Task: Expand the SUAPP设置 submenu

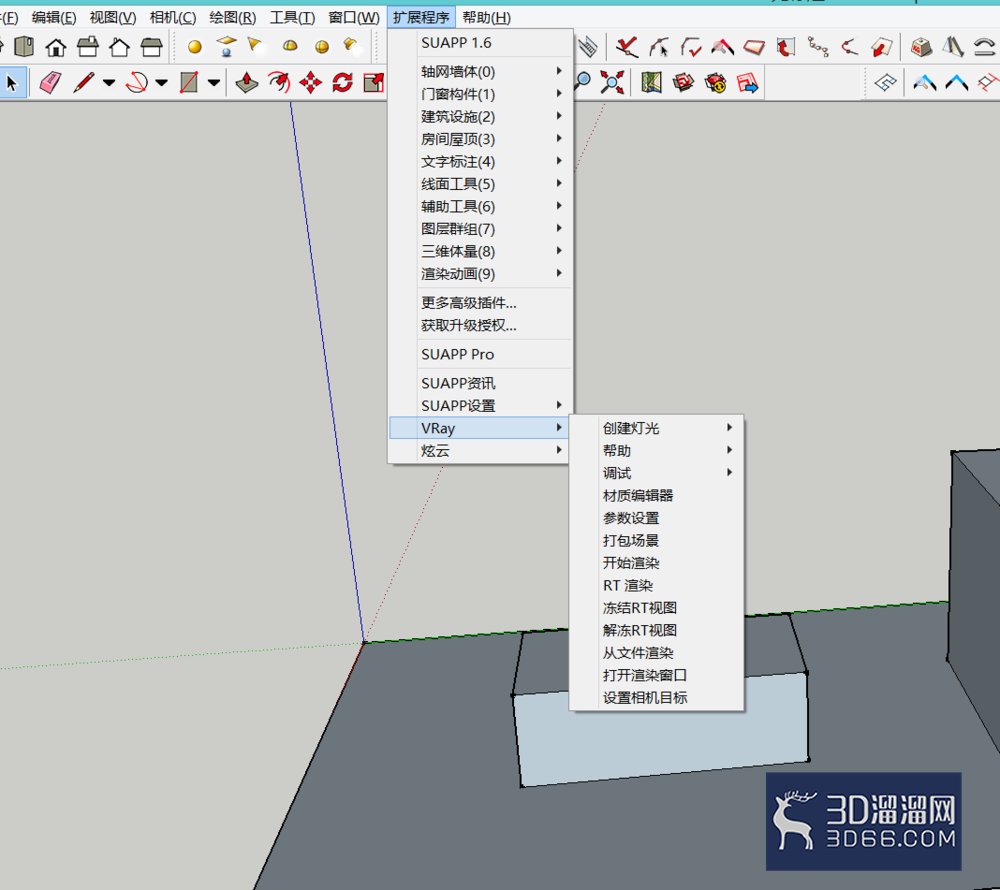Action: [x=480, y=405]
